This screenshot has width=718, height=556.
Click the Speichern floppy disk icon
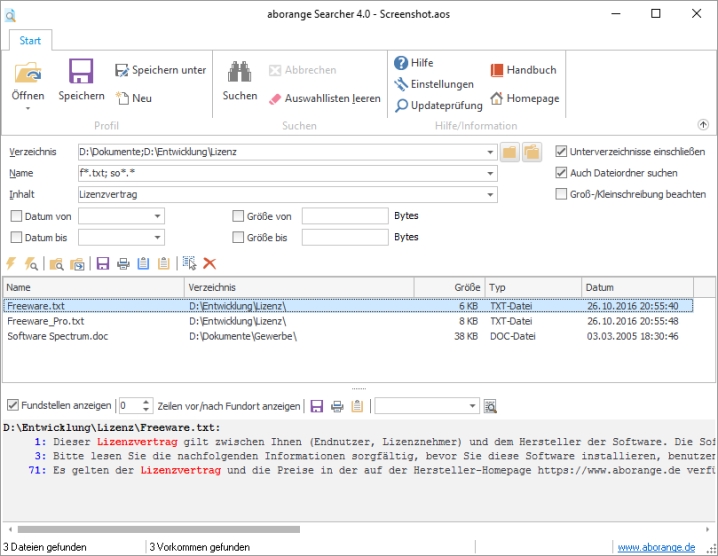click(x=81, y=72)
